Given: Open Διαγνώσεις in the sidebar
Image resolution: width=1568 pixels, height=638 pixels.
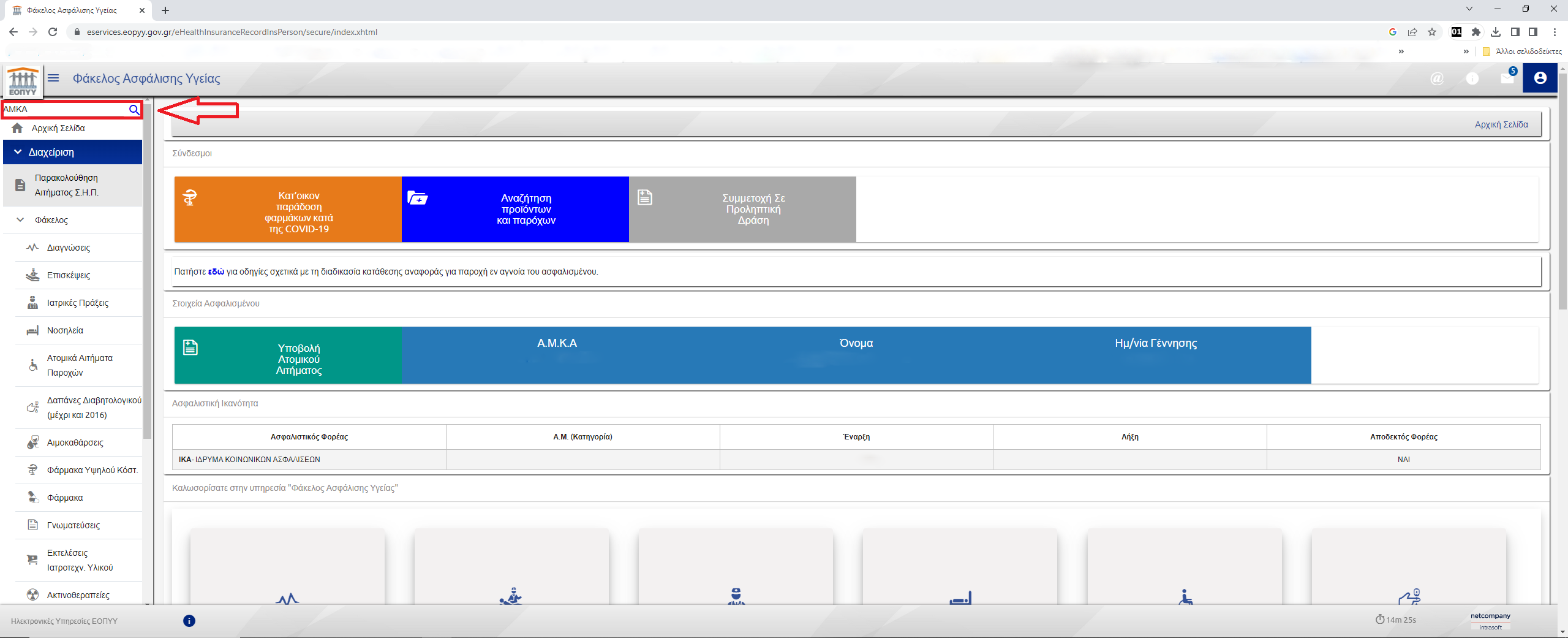Looking at the screenshot, I should pyautogui.click(x=69, y=248).
